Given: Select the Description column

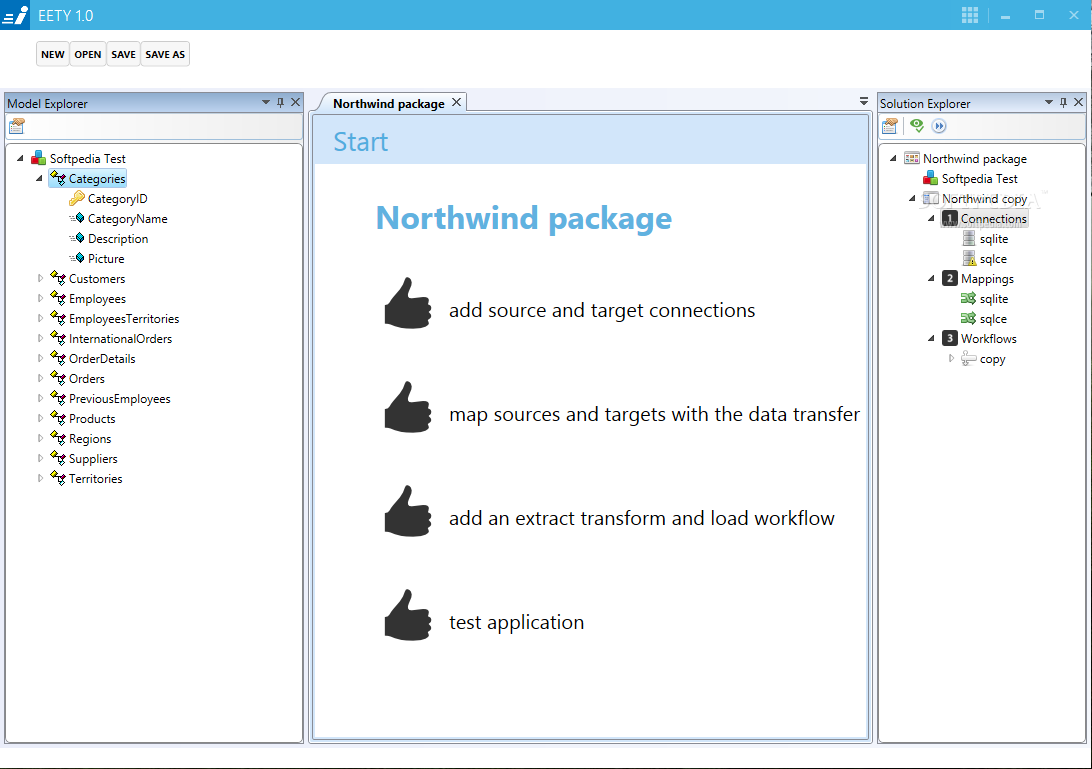Looking at the screenshot, I should (x=118, y=239).
